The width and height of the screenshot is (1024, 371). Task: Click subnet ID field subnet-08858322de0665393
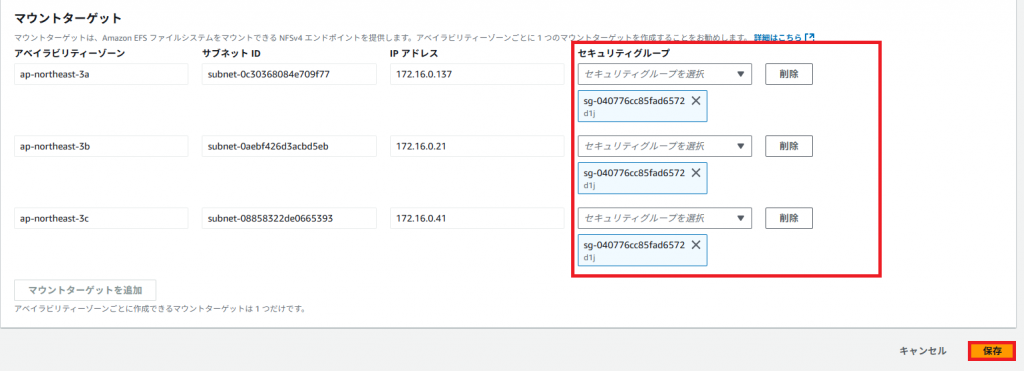(x=289, y=218)
